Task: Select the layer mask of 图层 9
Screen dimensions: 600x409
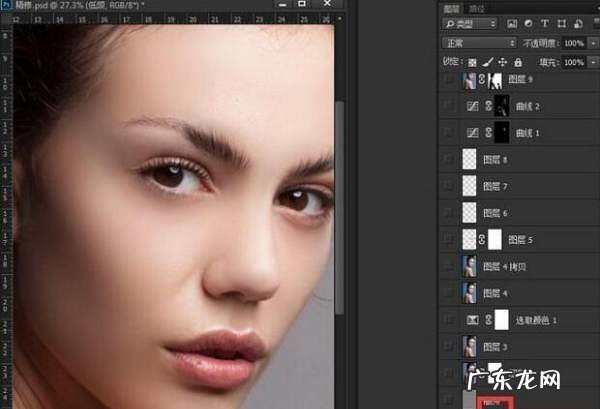Action: (x=495, y=80)
